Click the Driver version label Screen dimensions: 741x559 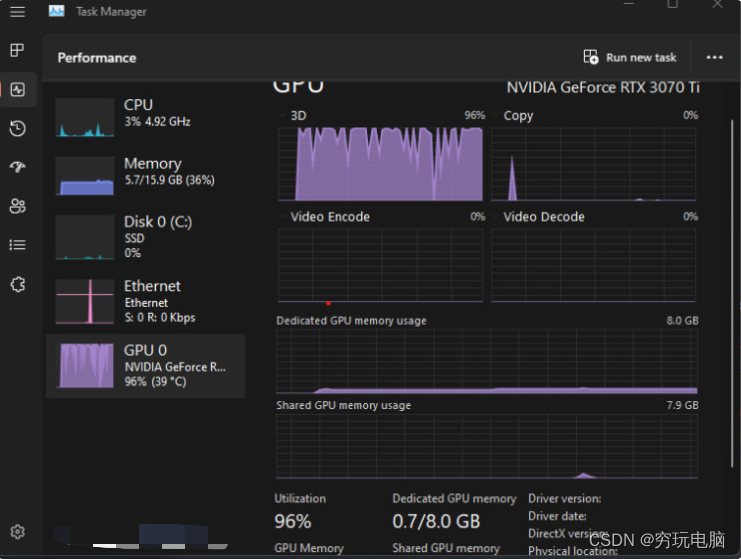click(x=565, y=499)
